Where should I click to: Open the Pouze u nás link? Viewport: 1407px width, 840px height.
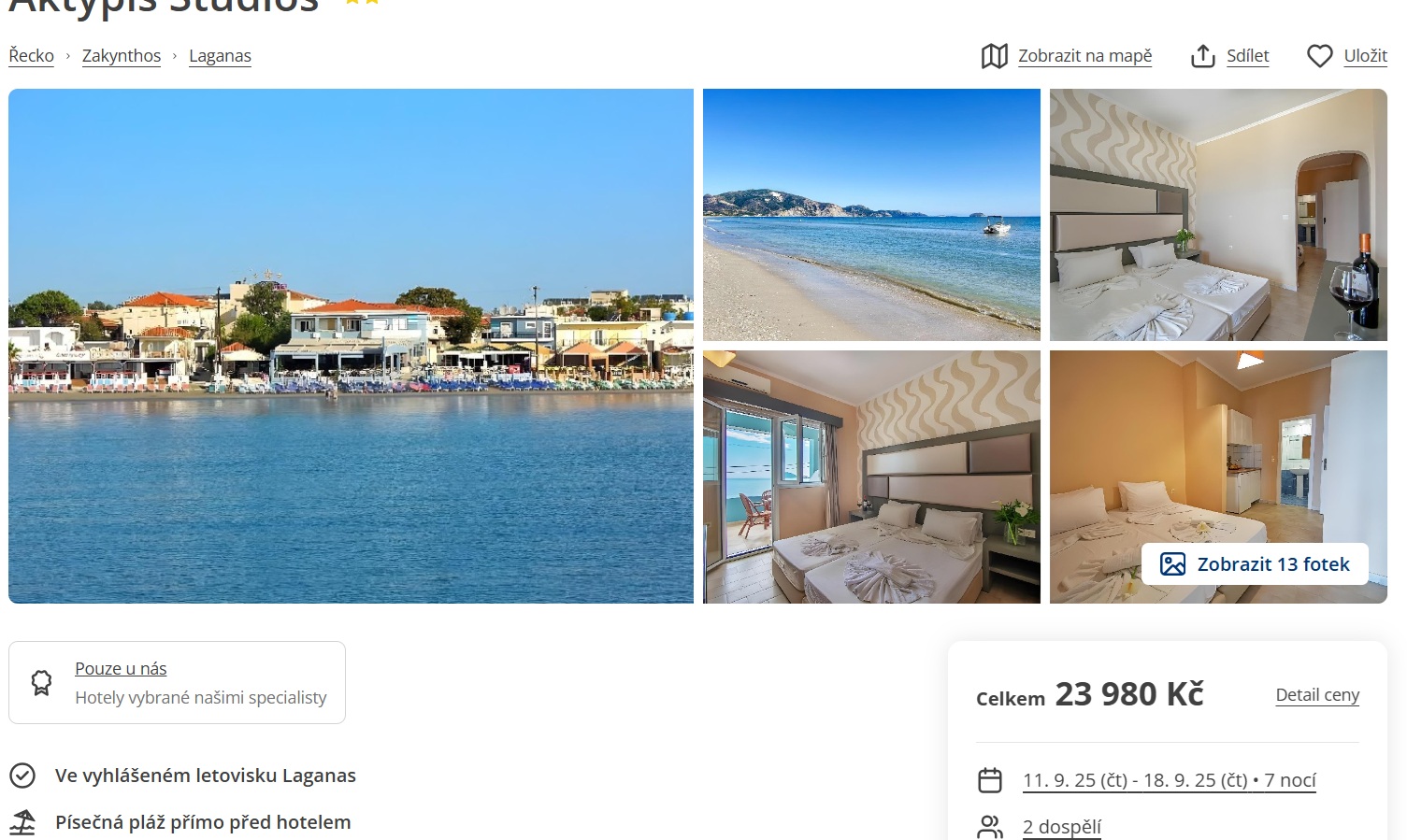(x=121, y=669)
